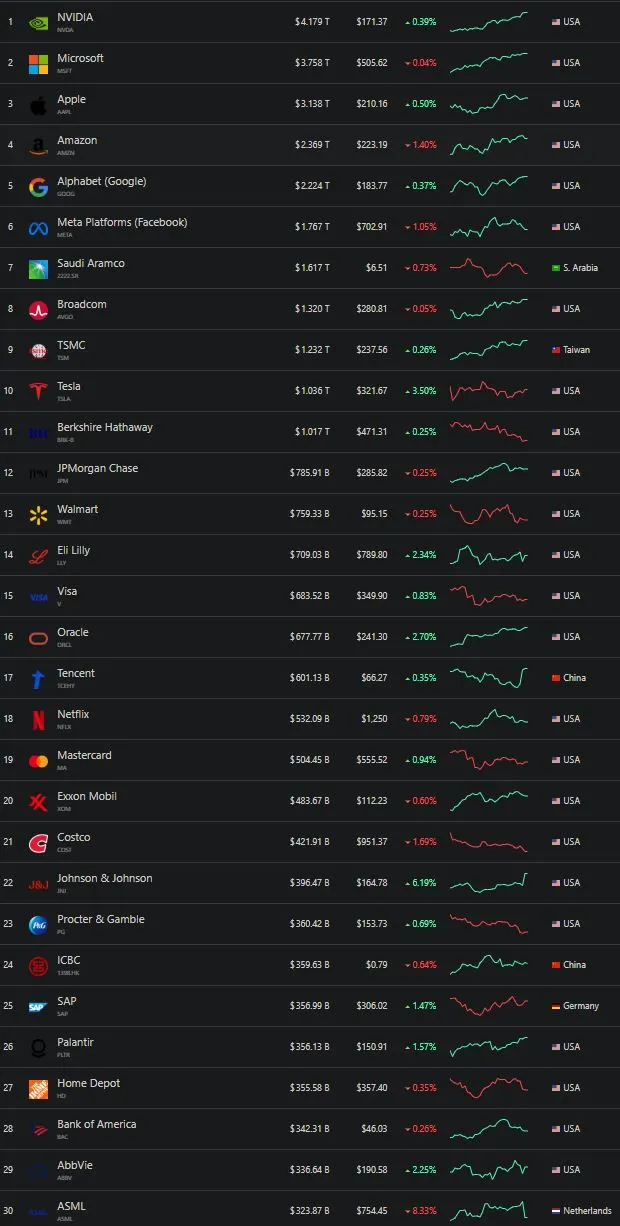
Task: Open the JPMorgan Chase company link
Action: pyautogui.click(x=97, y=468)
